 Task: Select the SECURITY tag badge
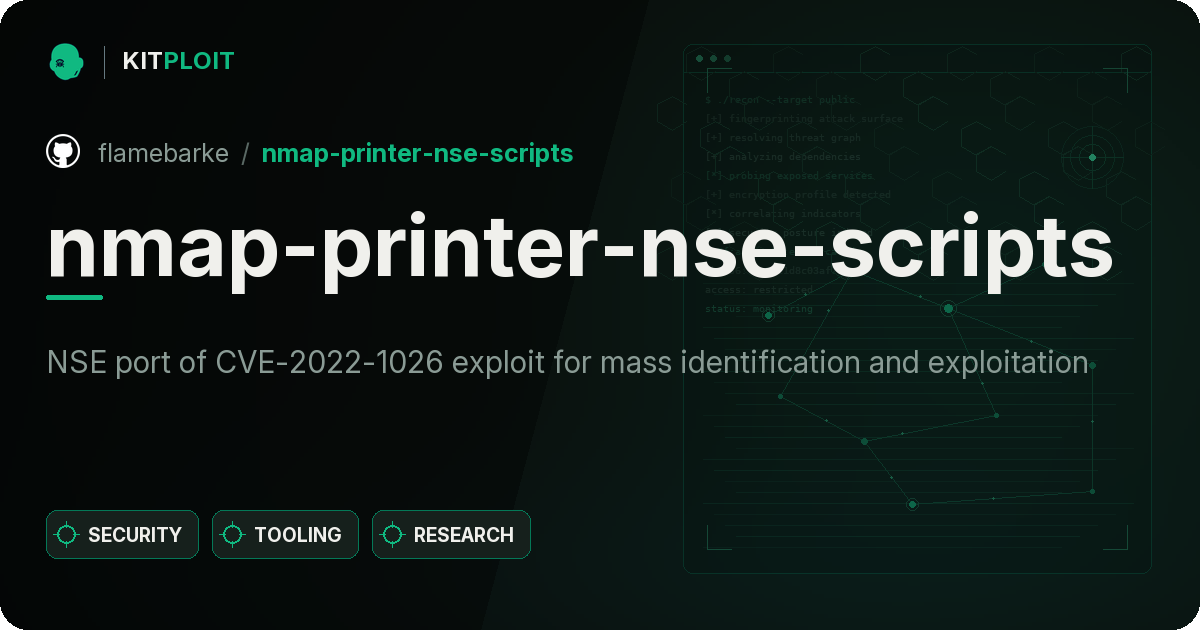[122, 535]
